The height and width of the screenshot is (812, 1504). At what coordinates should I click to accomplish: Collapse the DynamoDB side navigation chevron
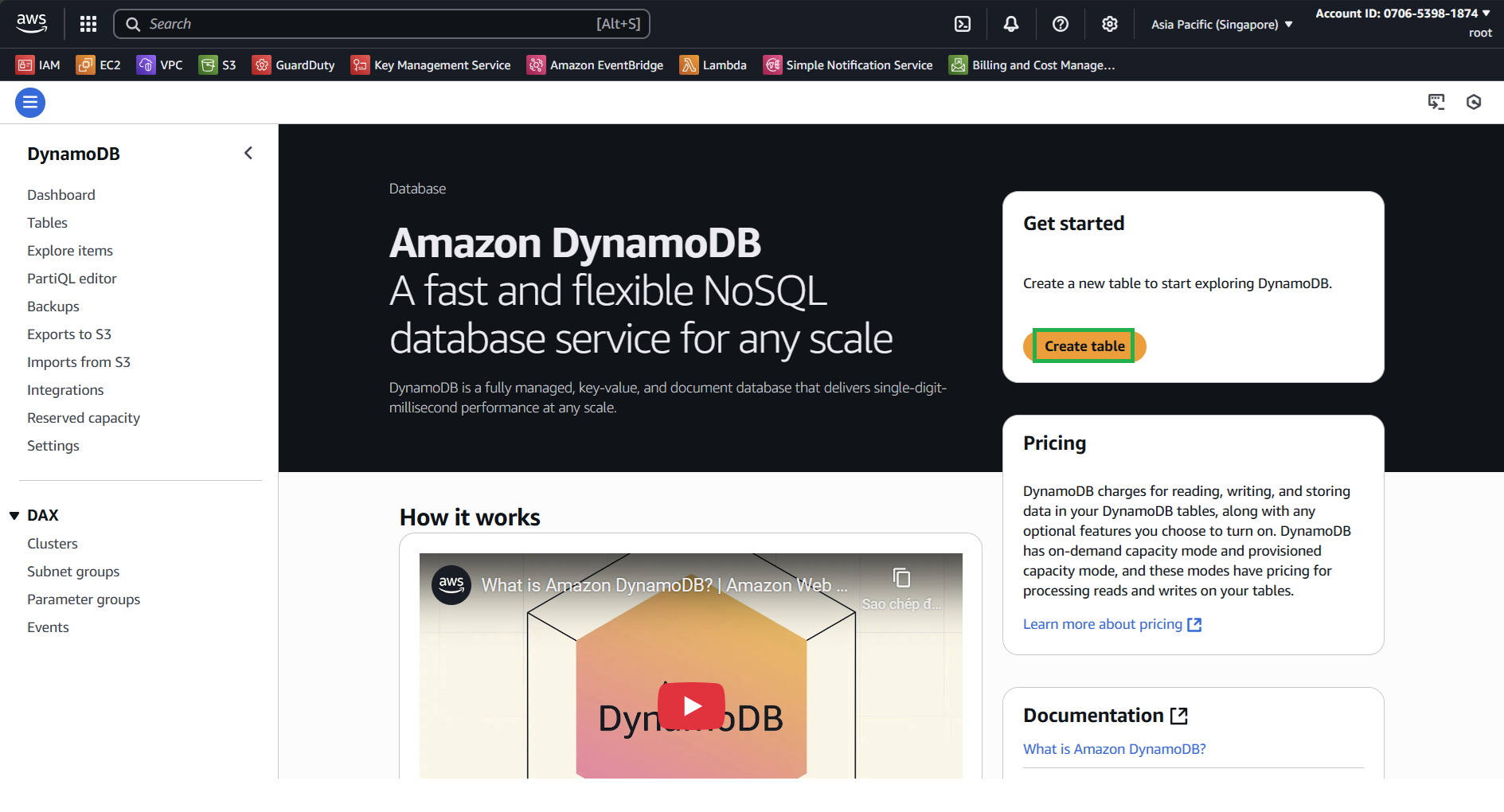tap(248, 153)
